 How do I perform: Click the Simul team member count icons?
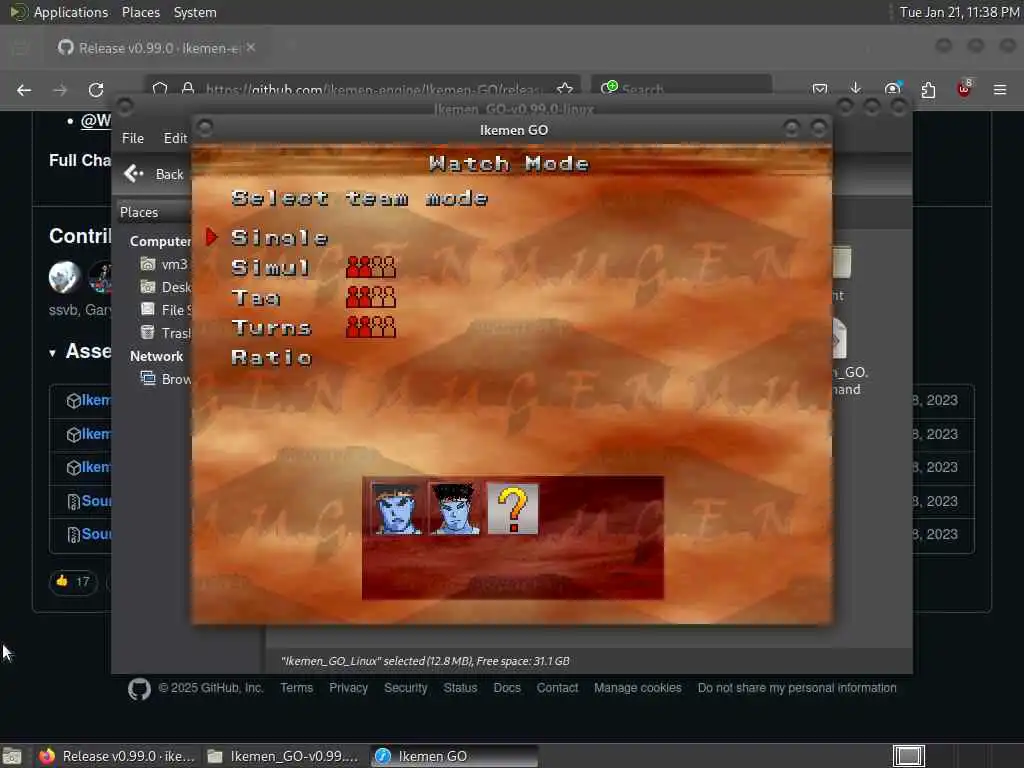click(371, 267)
